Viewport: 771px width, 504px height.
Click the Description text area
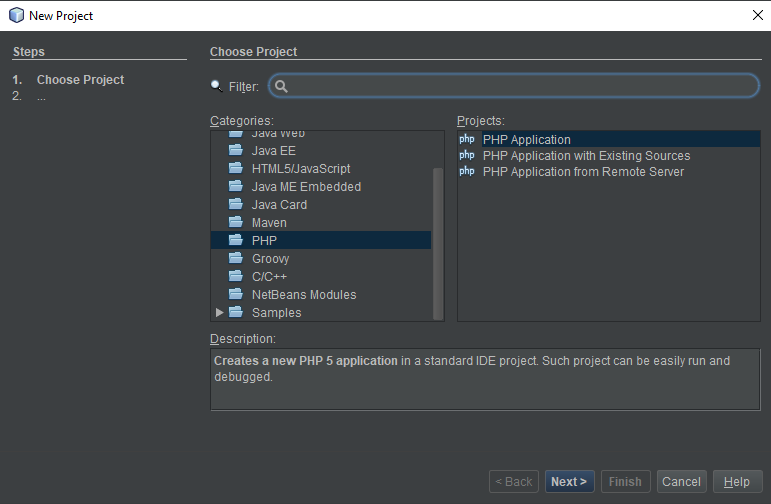[x=485, y=379]
